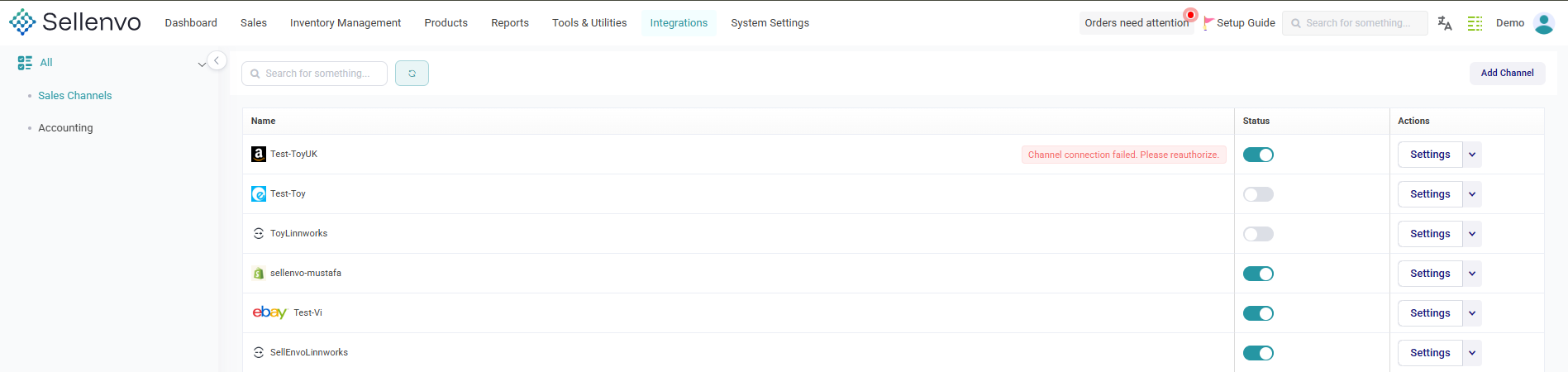The width and height of the screenshot is (1568, 372).
Task: Click Orders need attention alert
Action: (x=1137, y=23)
